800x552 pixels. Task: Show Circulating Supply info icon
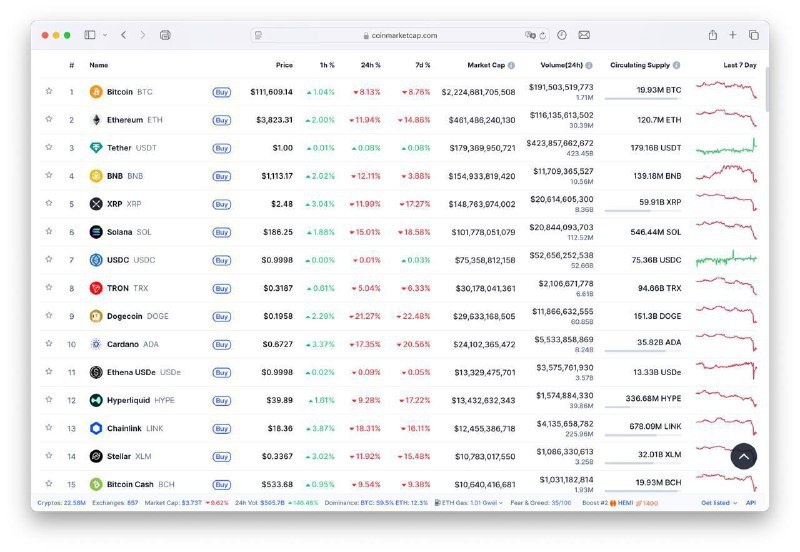point(677,65)
